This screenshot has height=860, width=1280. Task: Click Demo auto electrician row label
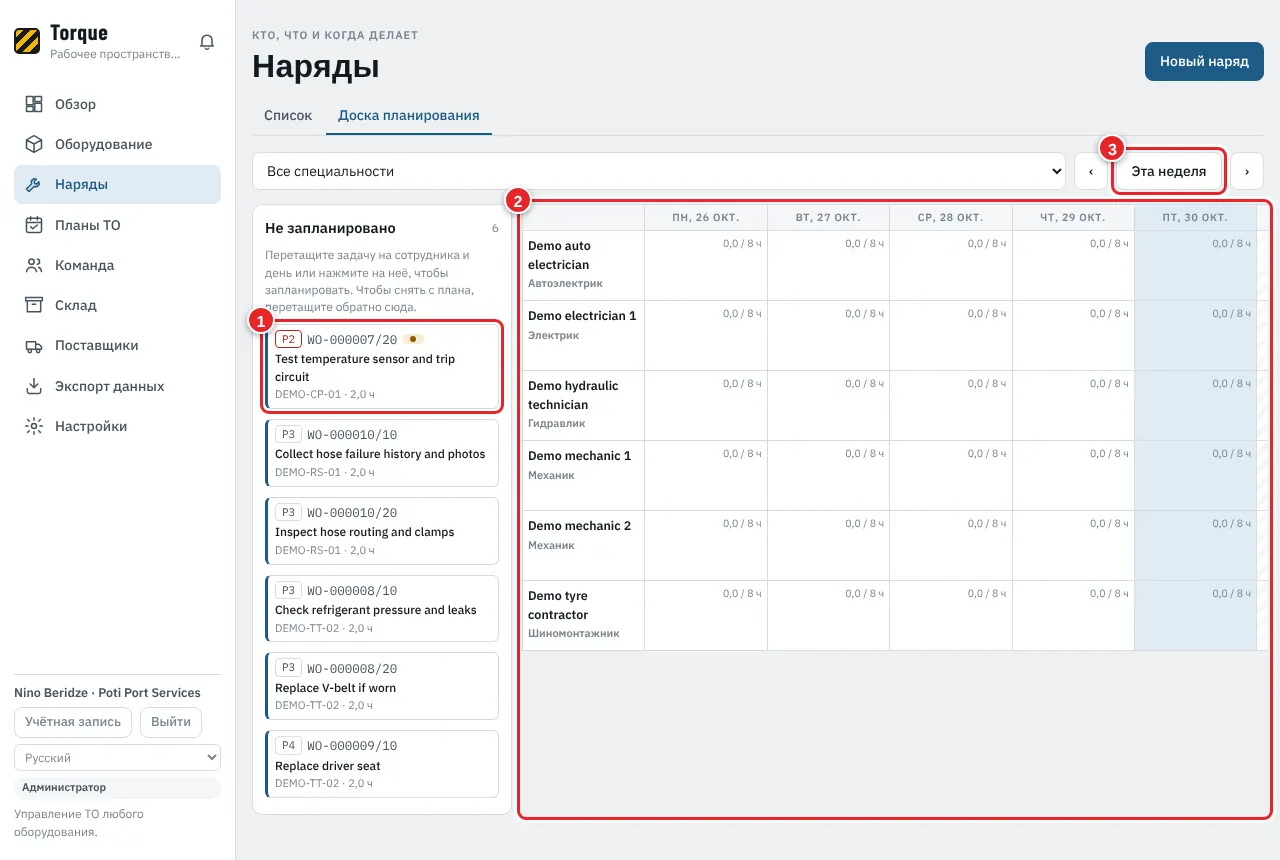(584, 265)
